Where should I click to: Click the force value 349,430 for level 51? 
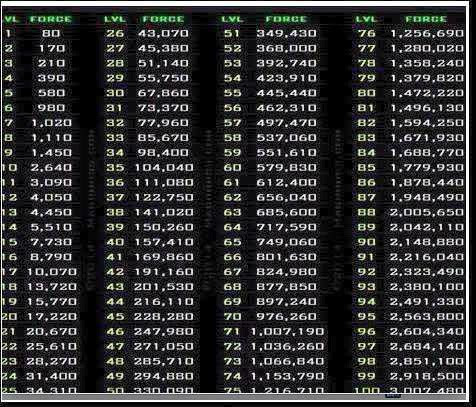[287, 33]
